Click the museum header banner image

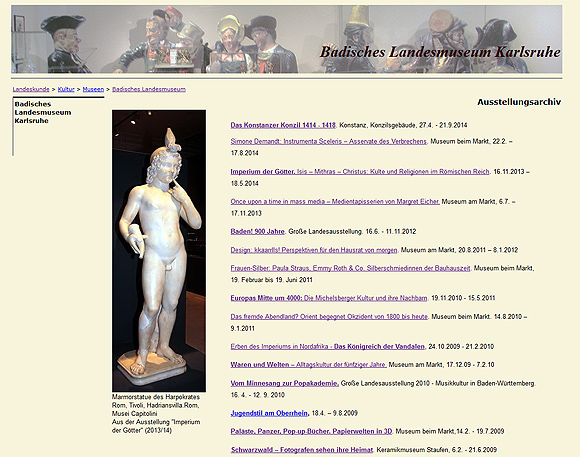pyautogui.click(x=287, y=39)
